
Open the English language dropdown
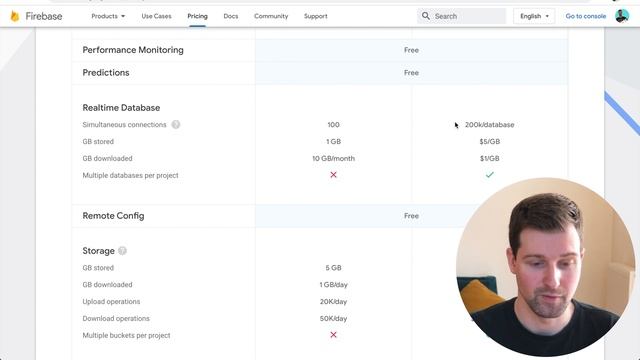(x=534, y=16)
